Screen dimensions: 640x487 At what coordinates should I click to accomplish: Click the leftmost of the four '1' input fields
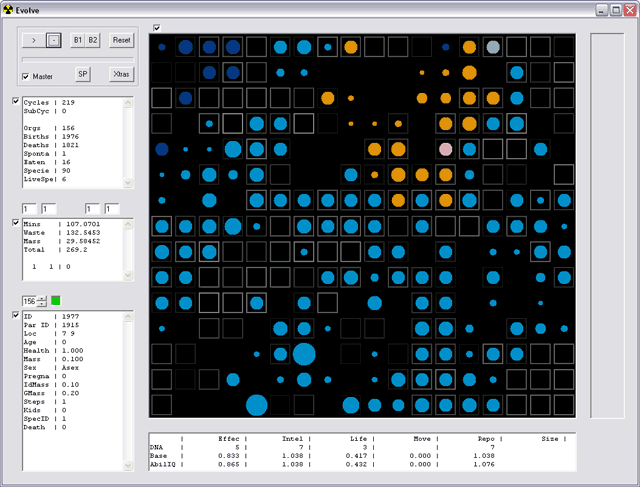click(x=29, y=209)
